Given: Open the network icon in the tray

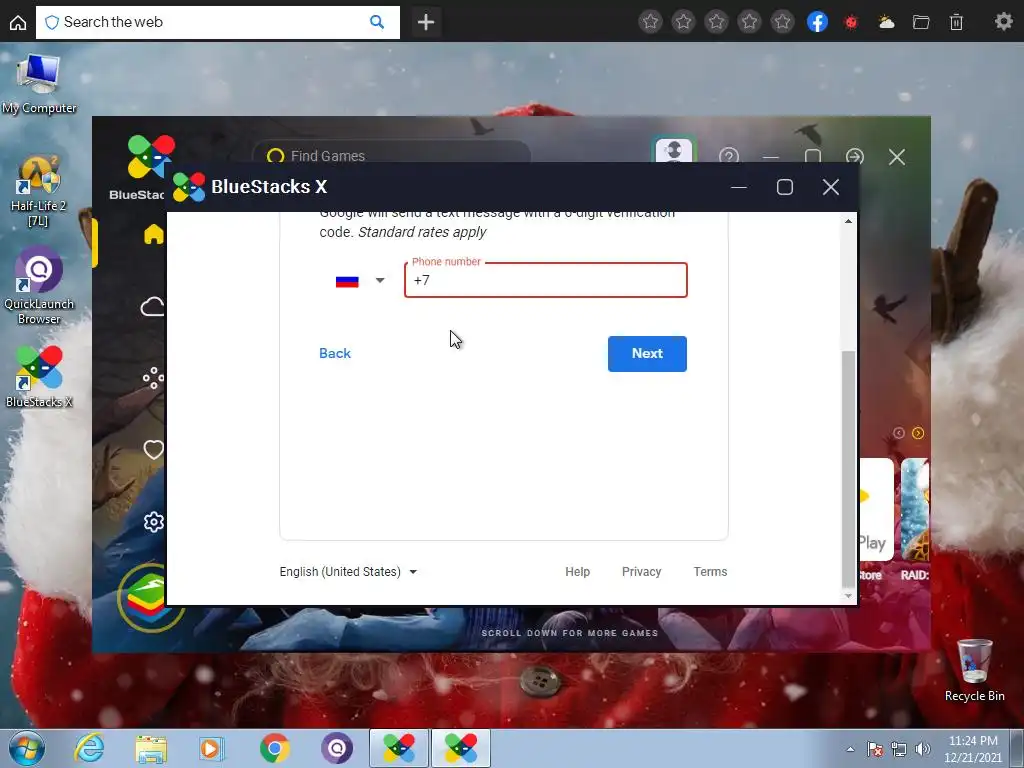Looking at the screenshot, I should 899,749.
